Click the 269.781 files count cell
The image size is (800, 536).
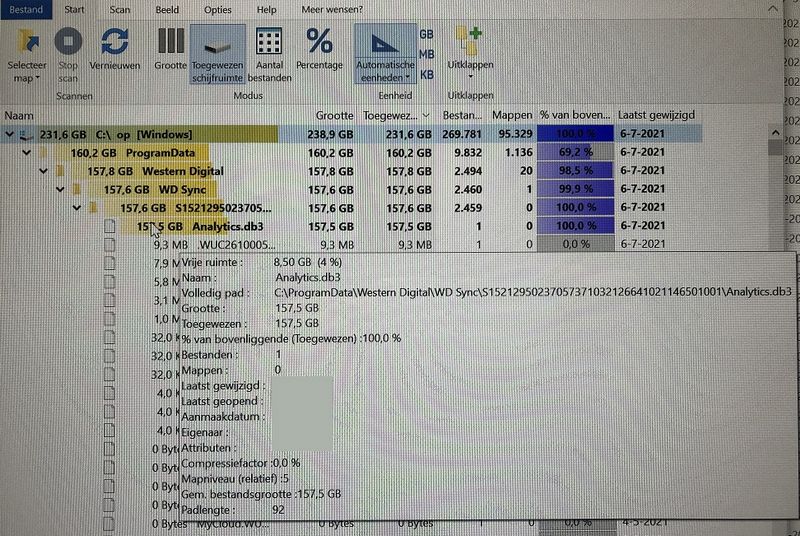coord(462,134)
